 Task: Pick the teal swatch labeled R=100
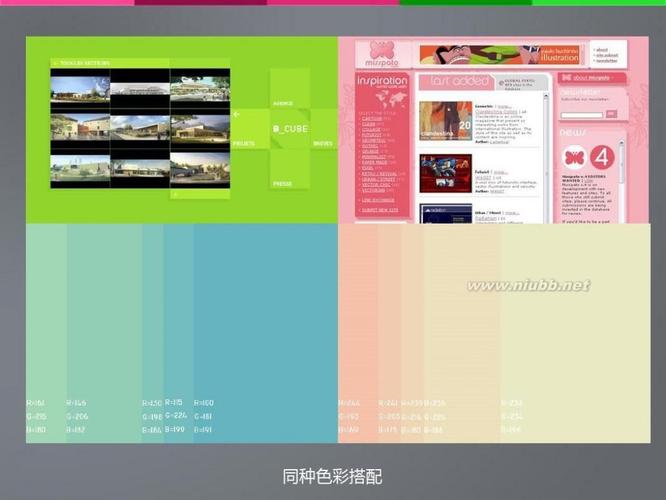pyautogui.click(x=265, y=333)
